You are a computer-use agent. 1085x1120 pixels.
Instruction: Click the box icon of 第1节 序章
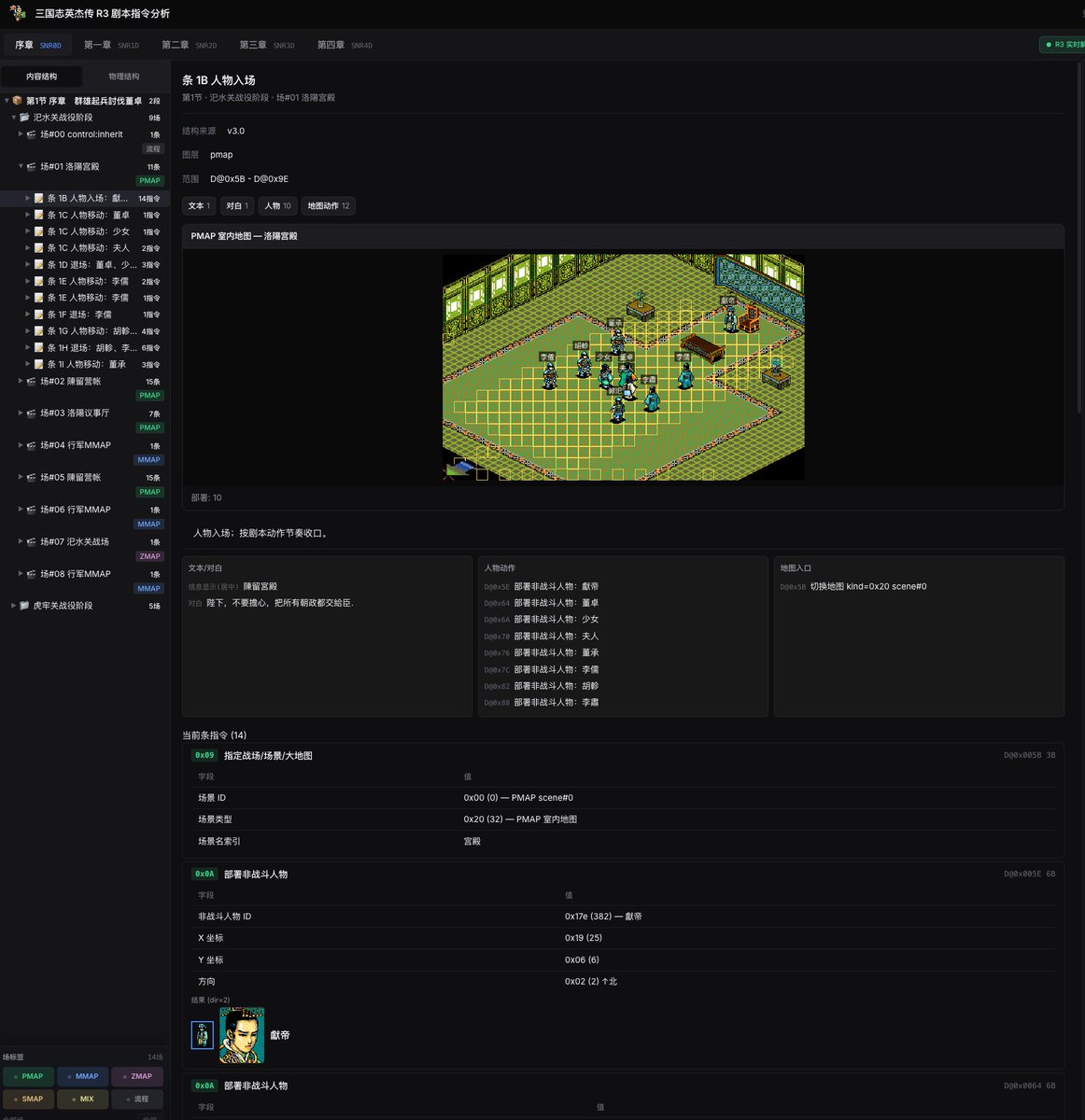coord(17,101)
